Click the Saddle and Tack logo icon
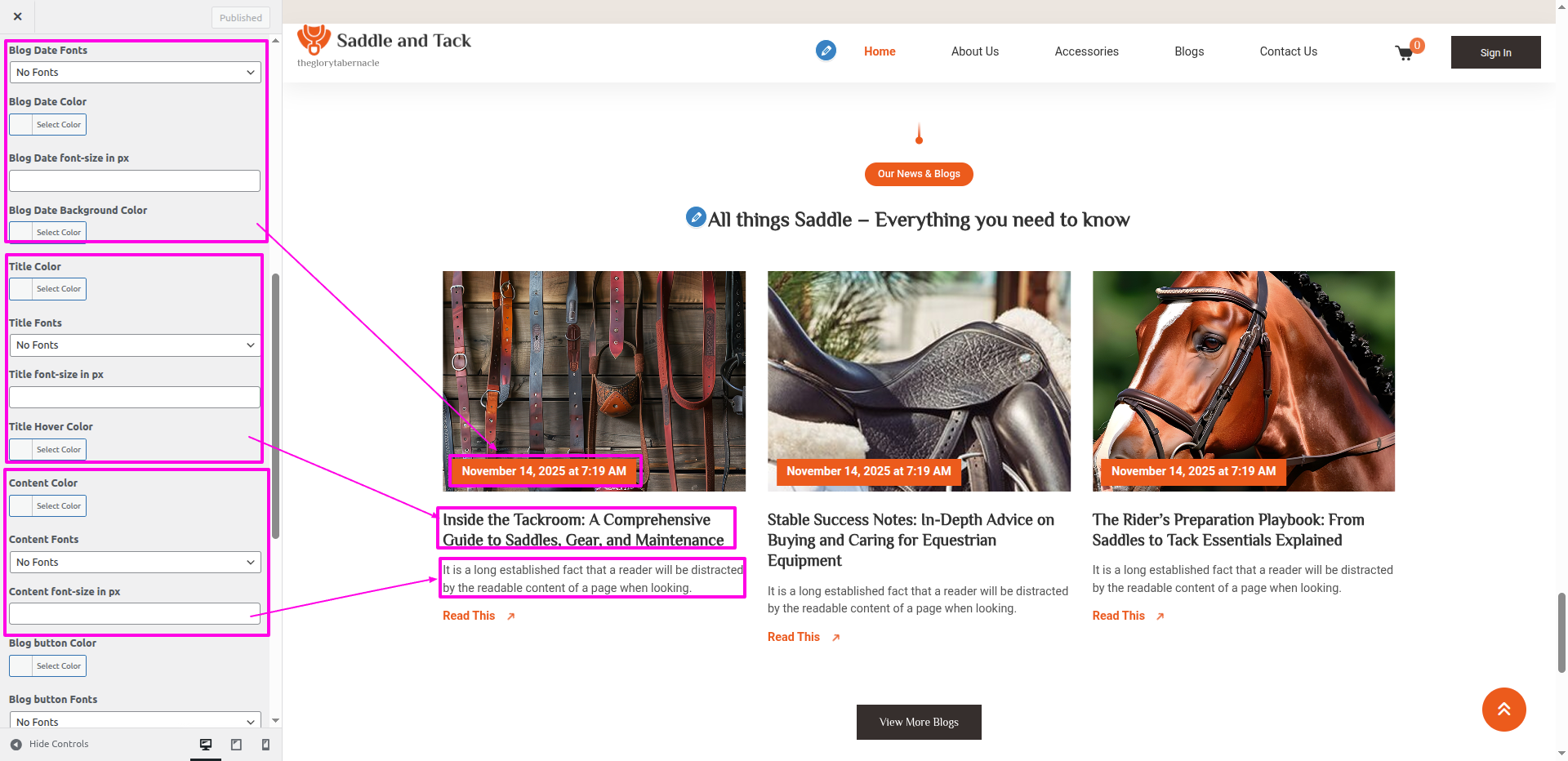This screenshot has height=761, width=1568. tap(314, 40)
